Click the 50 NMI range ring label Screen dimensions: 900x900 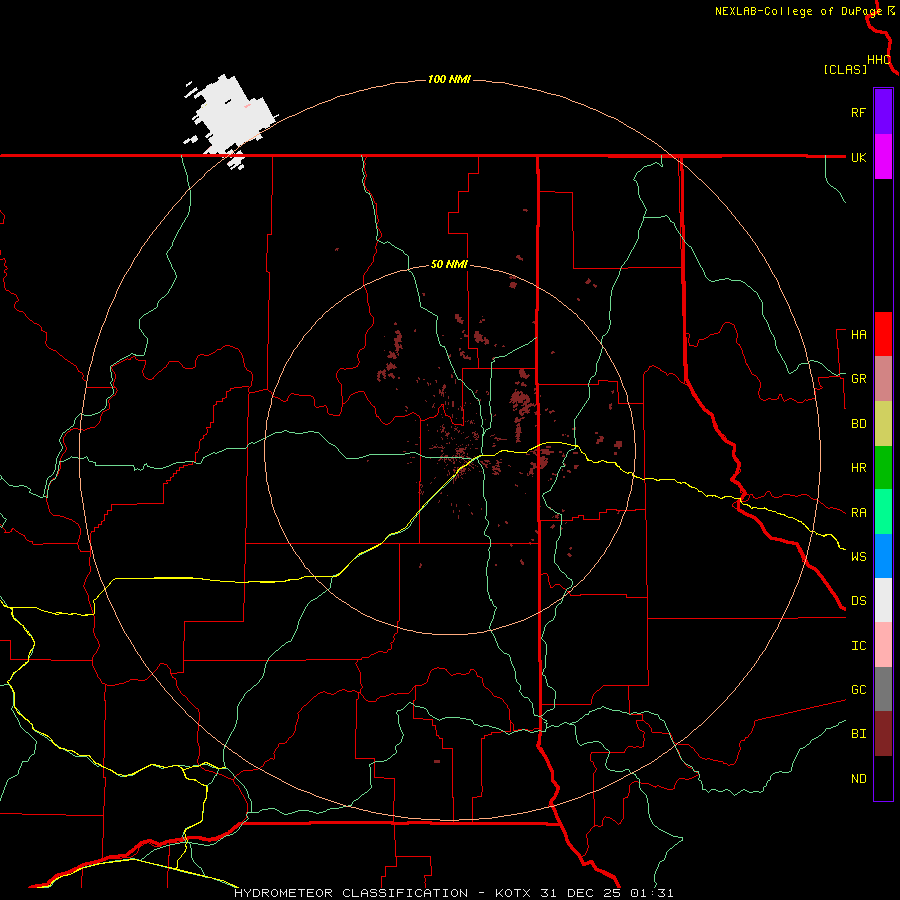pyautogui.click(x=449, y=265)
